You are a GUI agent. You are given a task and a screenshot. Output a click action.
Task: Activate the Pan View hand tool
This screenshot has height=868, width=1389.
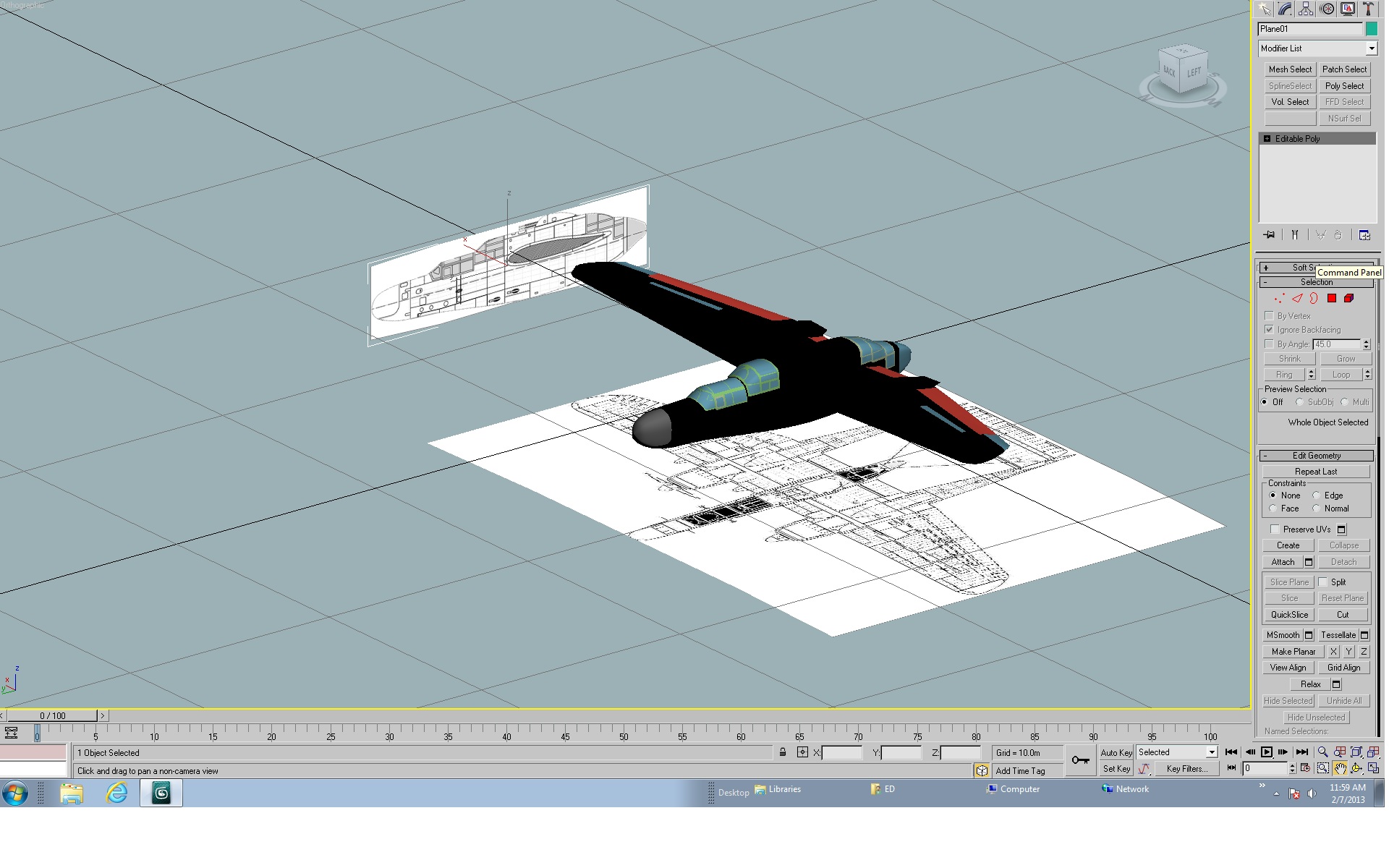pos(1340,769)
